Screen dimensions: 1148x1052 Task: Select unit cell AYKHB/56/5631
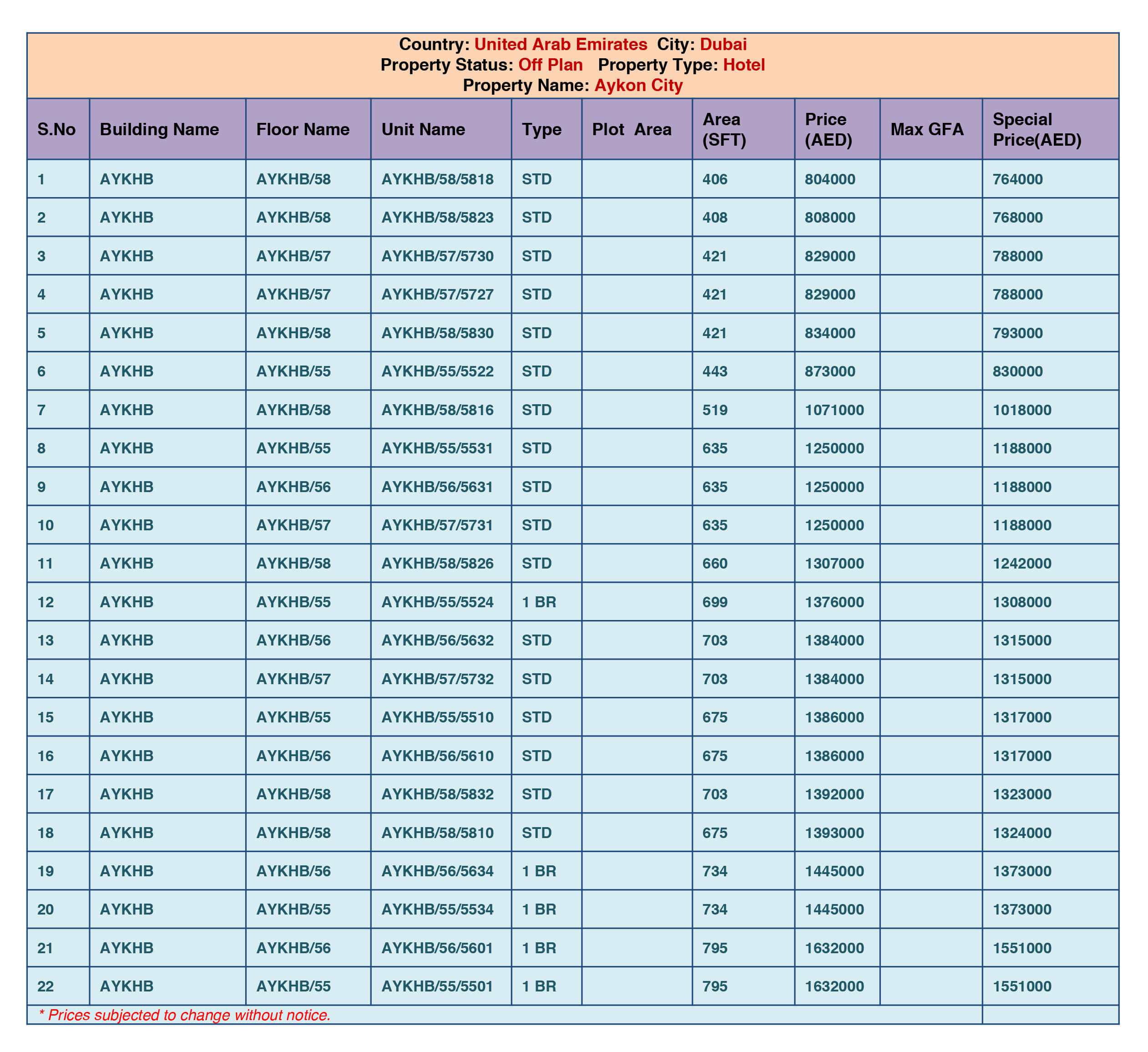(x=441, y=487)
